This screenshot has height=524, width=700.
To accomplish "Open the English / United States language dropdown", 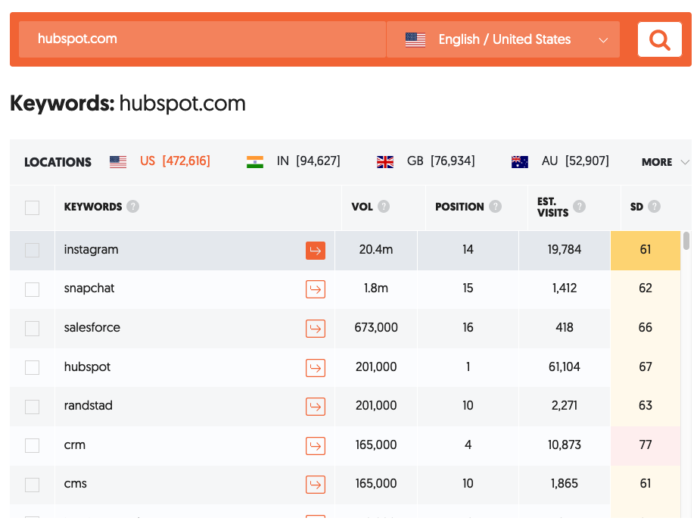I will coord(503,39).
